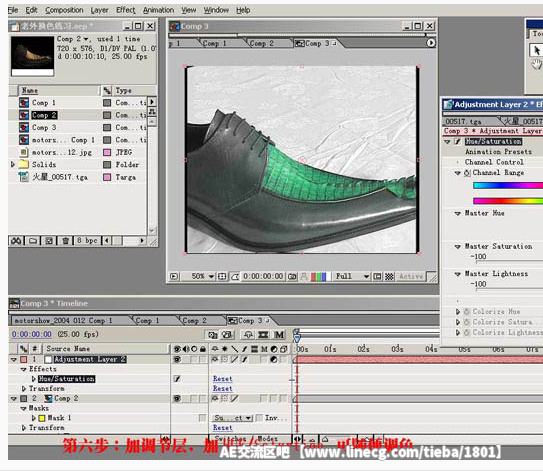This screenshot has width=543, height=471.
Task: Expand Colorize Hue in Effect Controls
Action: click(x=458, y=312)
